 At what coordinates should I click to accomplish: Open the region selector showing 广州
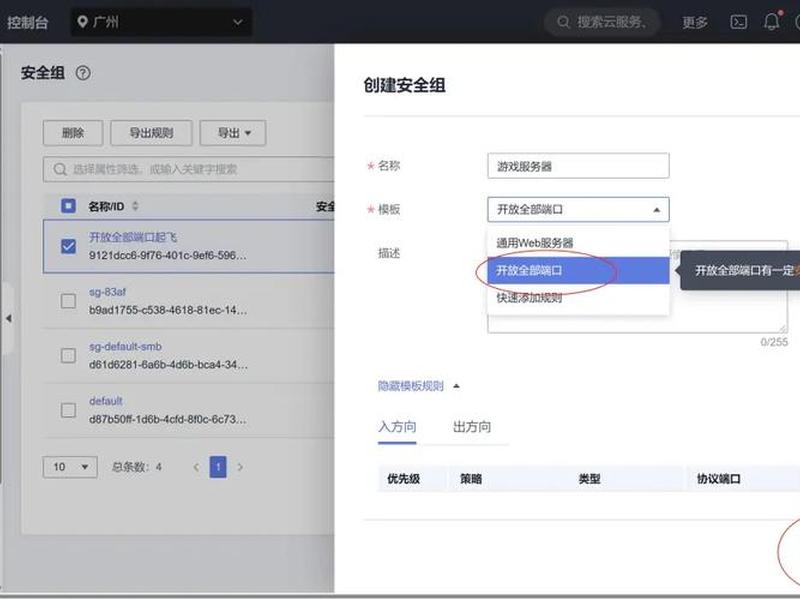point(161,22)
